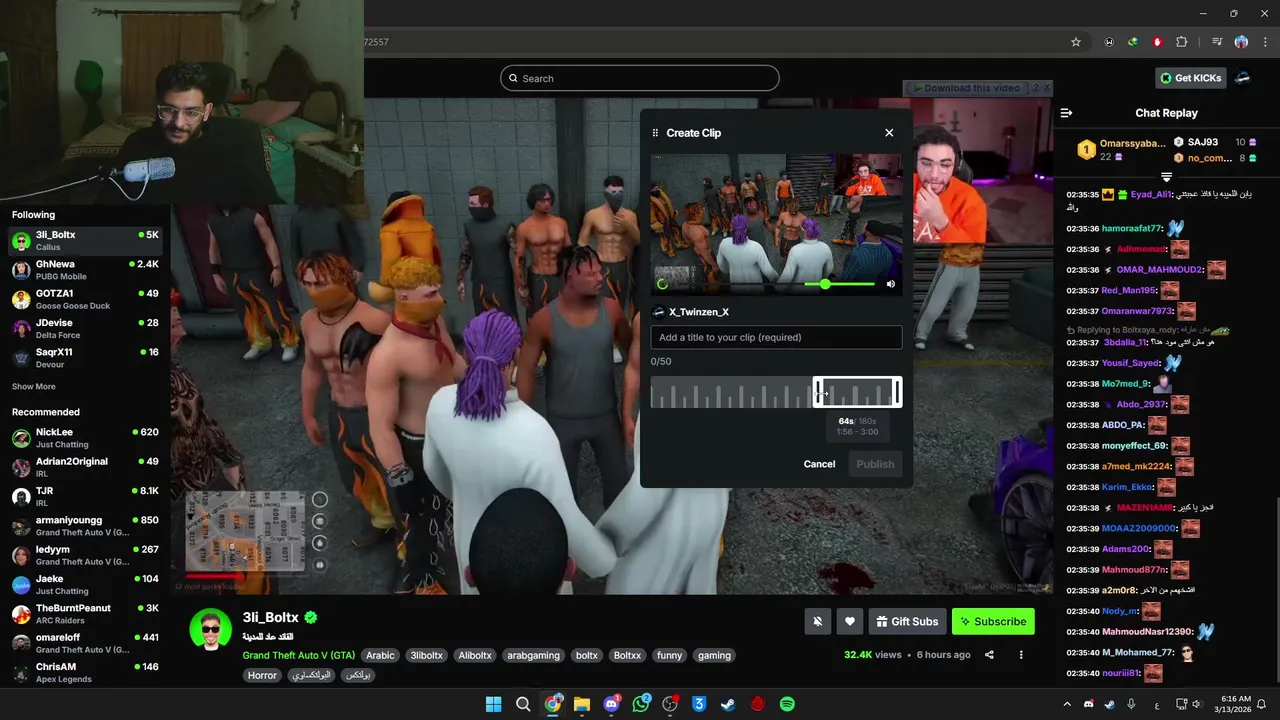Screen dimensions: 1280x720
Task: Open GOTZA1 channel in Following list
Action: click(x=85, y=299)
